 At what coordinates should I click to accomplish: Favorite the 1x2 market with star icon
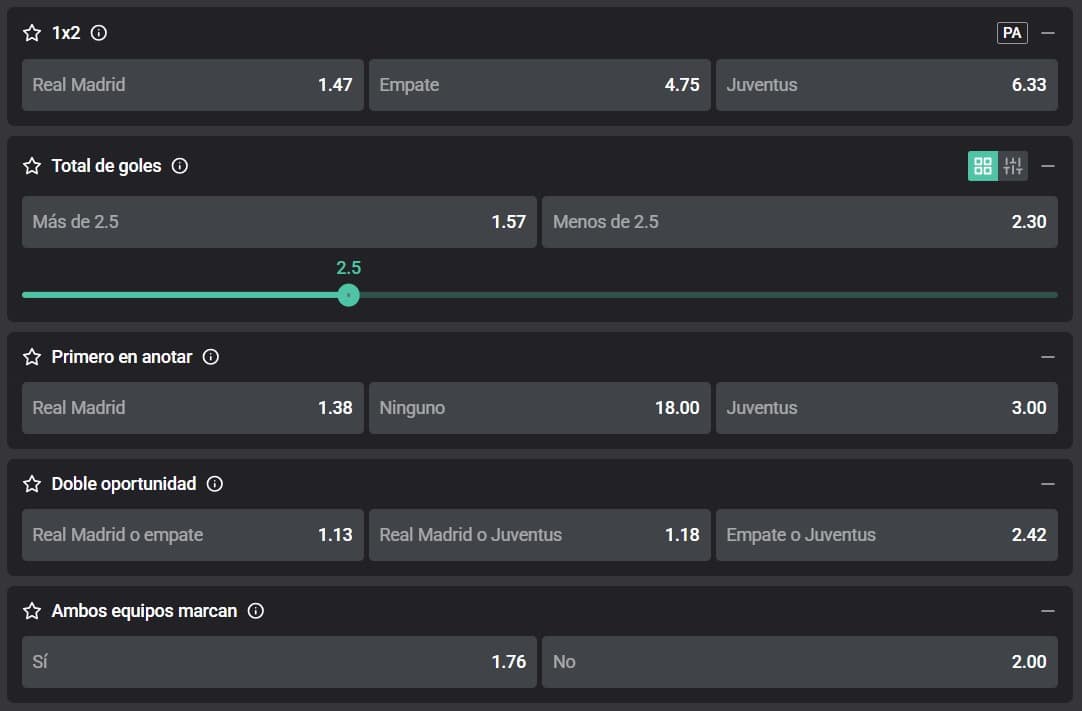(x=32, y=33)
